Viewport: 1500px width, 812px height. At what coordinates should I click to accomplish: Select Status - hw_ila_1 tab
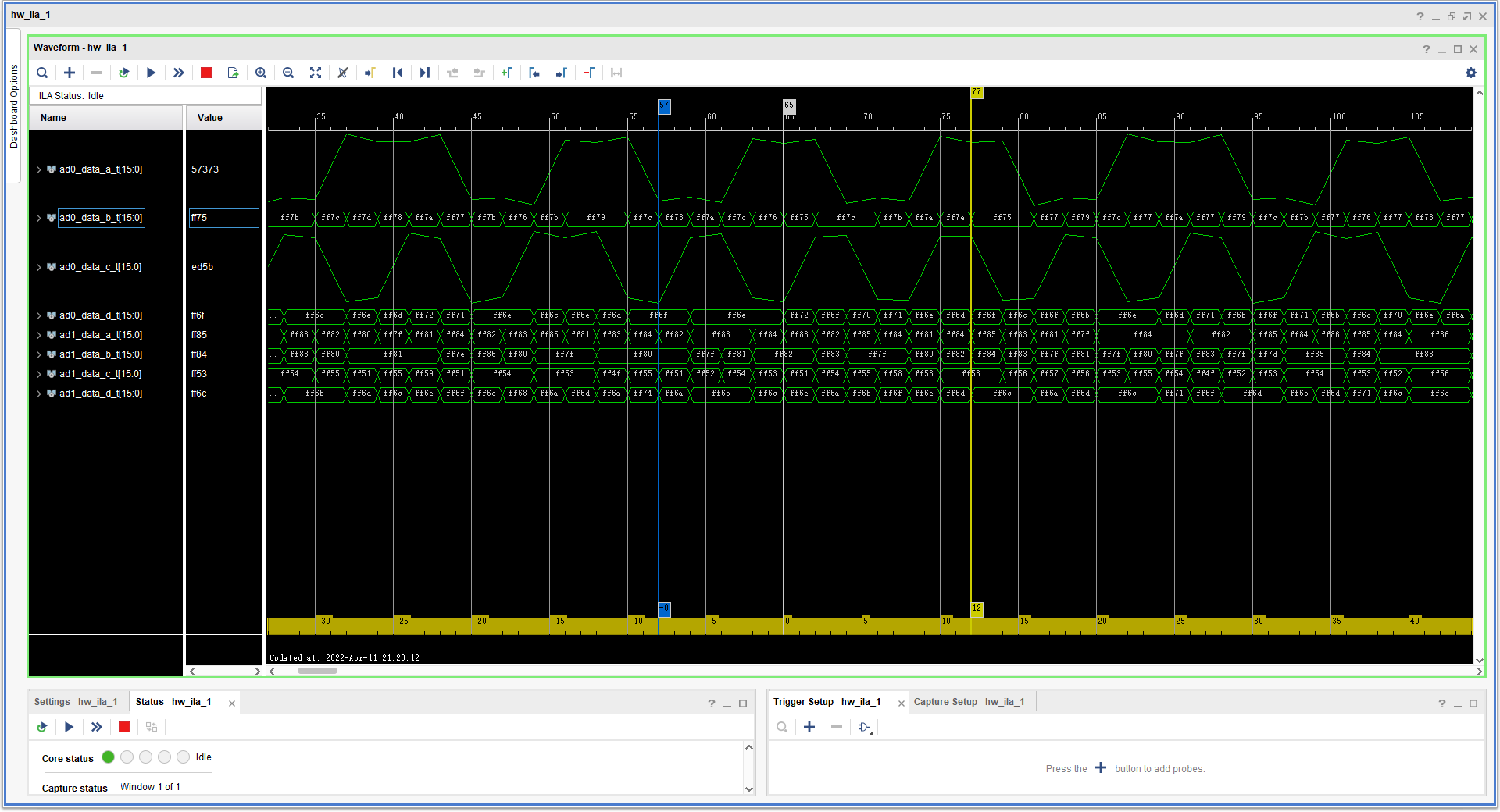click(173, 702)
